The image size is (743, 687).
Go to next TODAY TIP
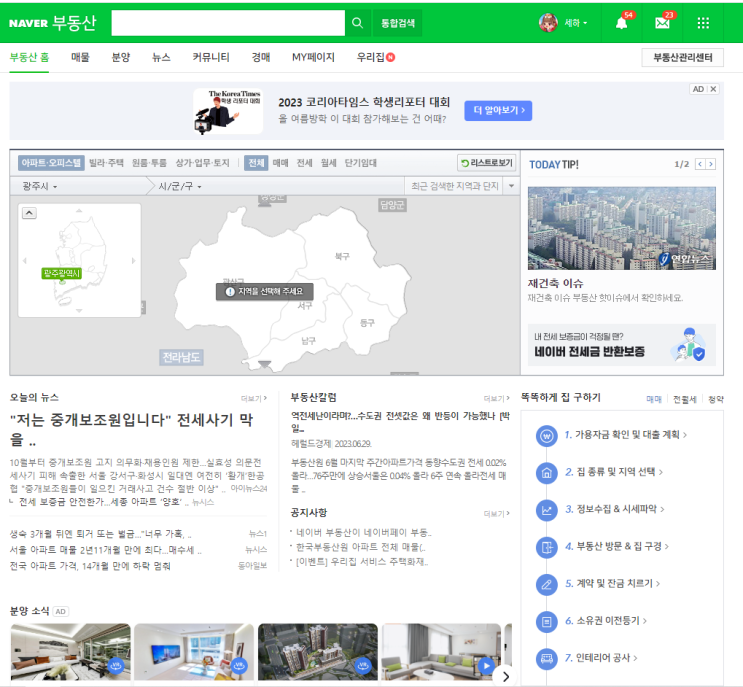710,164
